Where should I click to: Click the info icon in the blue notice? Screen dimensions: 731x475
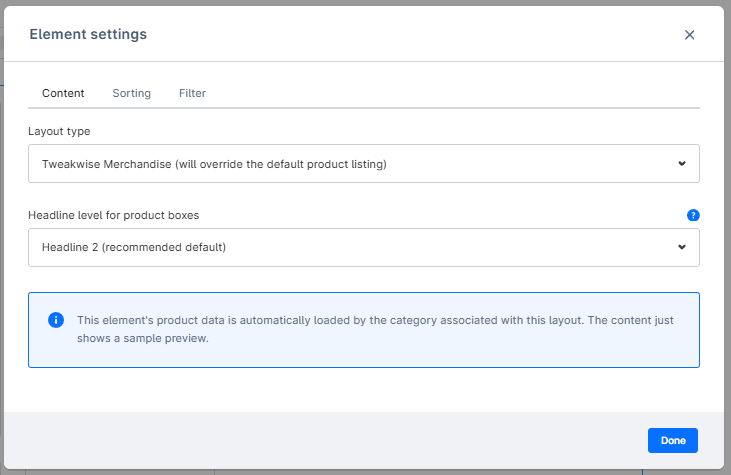[x=56, y=320]
